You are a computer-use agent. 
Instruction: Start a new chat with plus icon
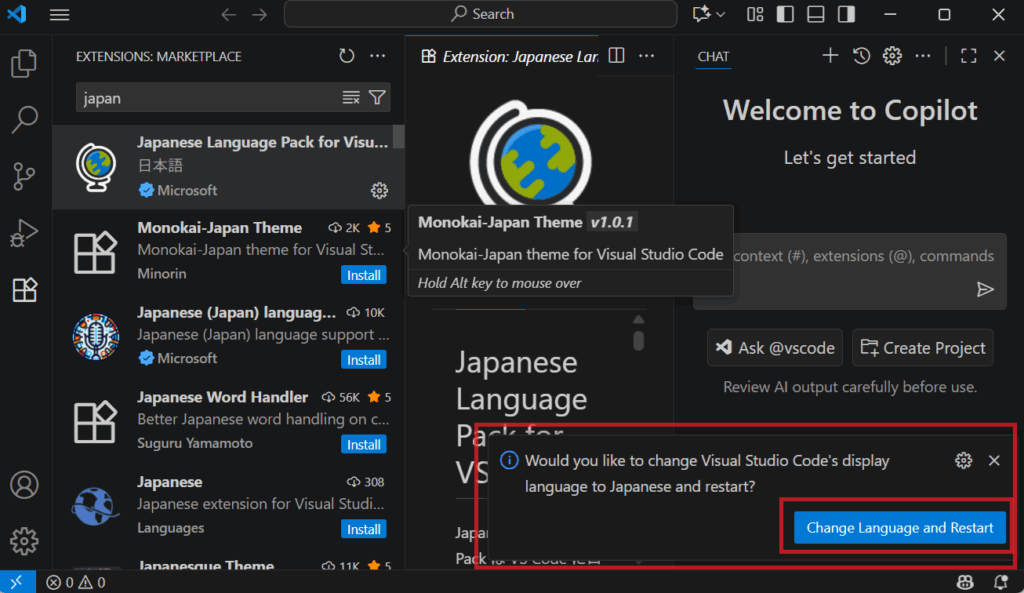830,56
